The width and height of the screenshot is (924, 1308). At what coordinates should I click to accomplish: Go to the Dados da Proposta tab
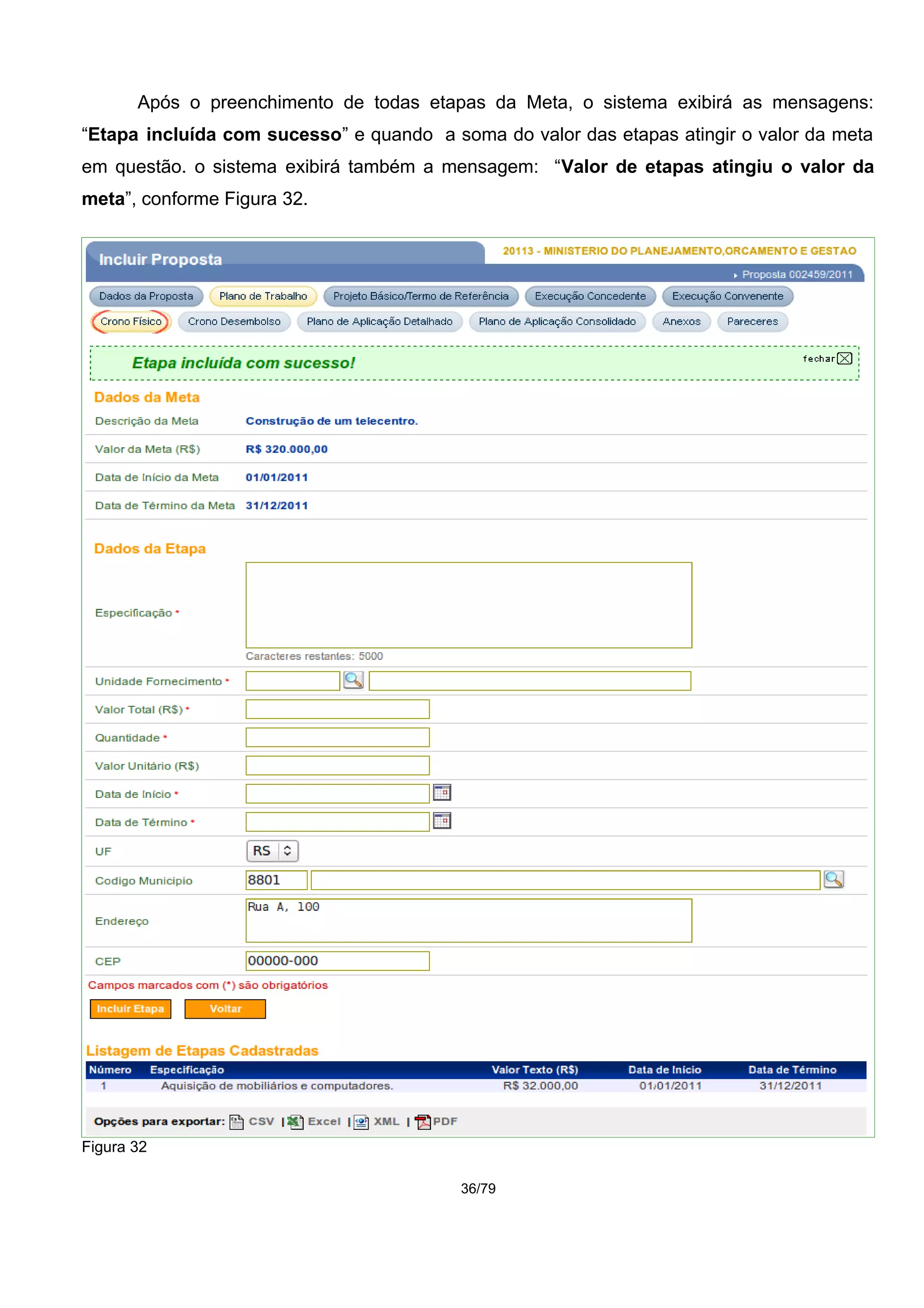click(146, 296)
